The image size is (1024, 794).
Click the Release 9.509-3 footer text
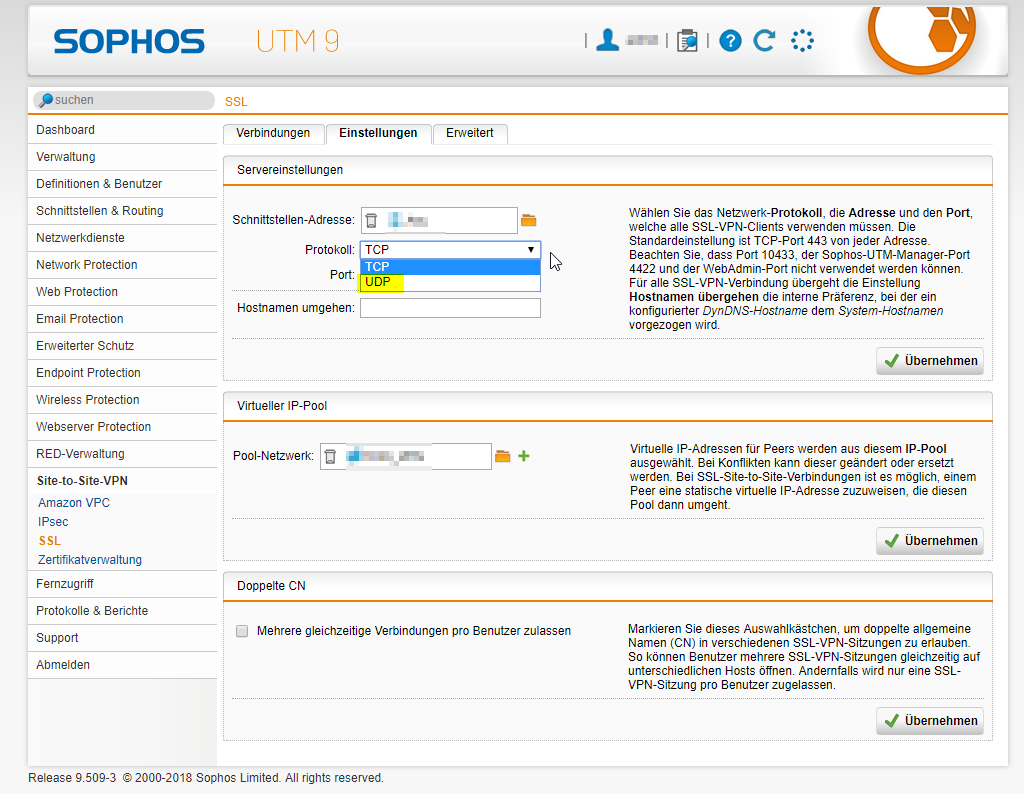[72, 778]
